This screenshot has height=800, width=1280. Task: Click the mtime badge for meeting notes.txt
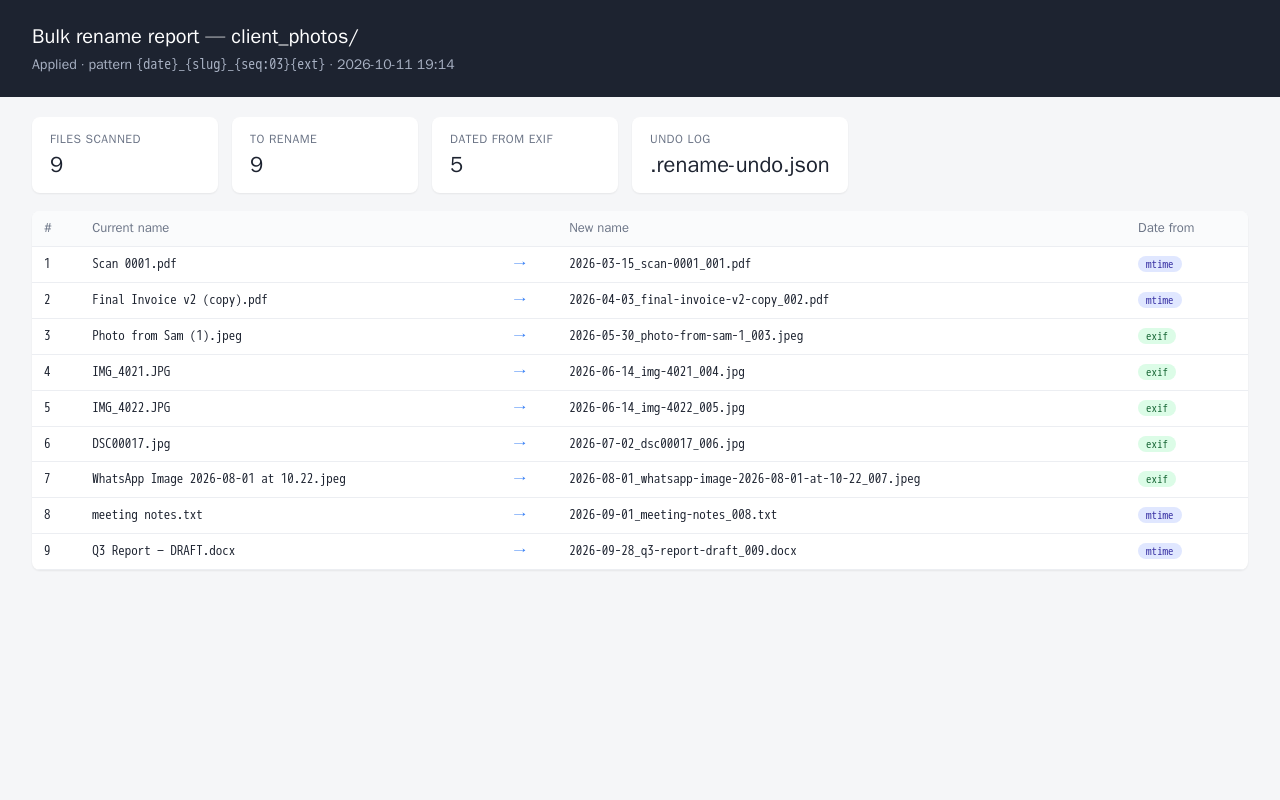click(x=1159, y=515)
